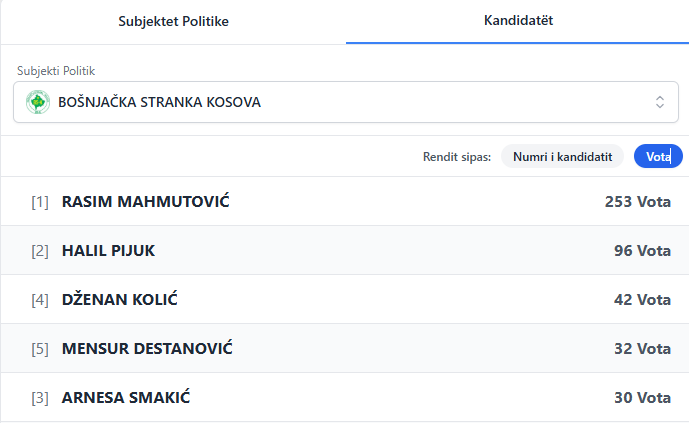The height and width of the screenshot is (423, 689).
Task: Sort by Numri i kandidatit
Action: click(562, 157)
